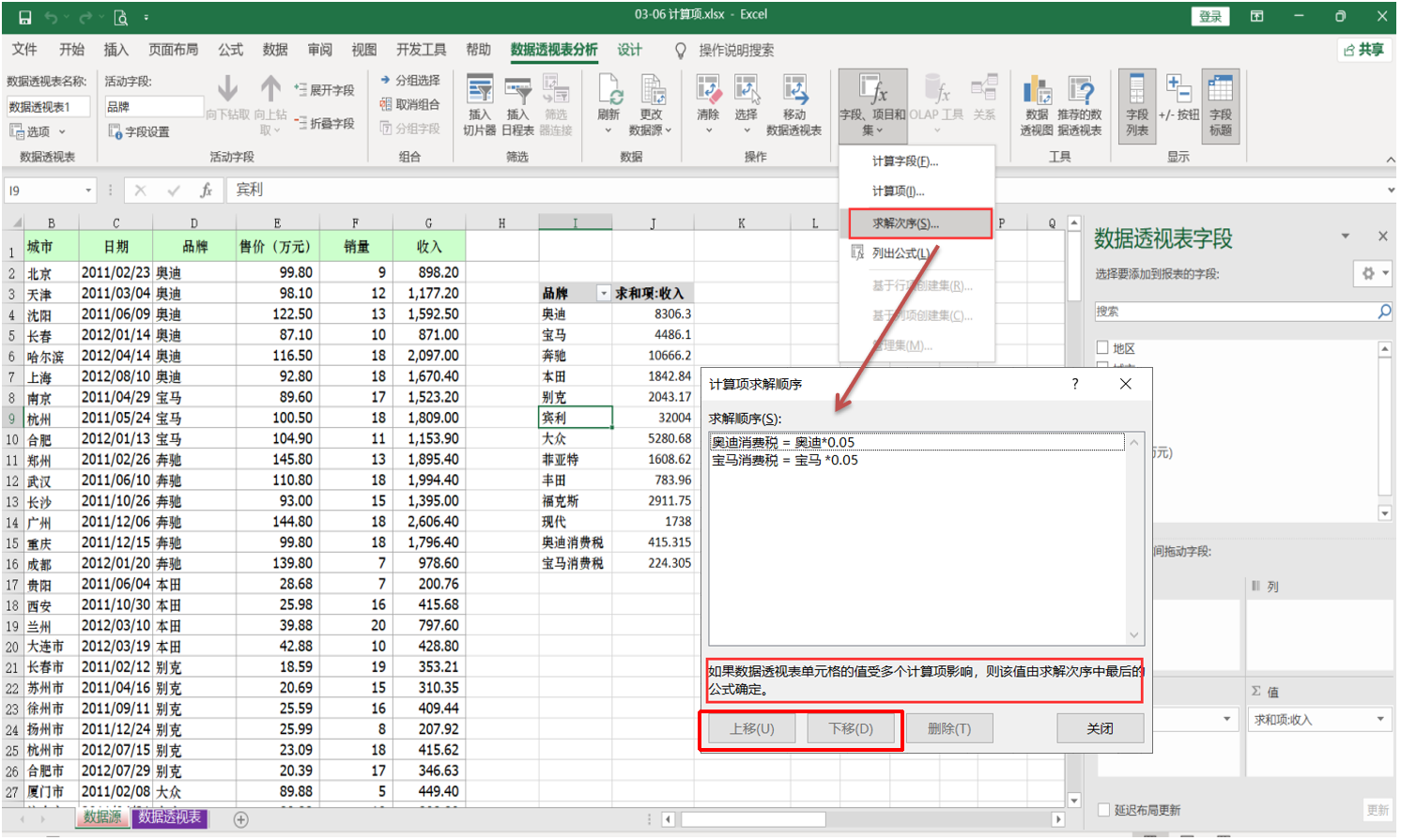Click Change Data Source icon
This screenshot has height=840, width=1401.
[652, 90]
